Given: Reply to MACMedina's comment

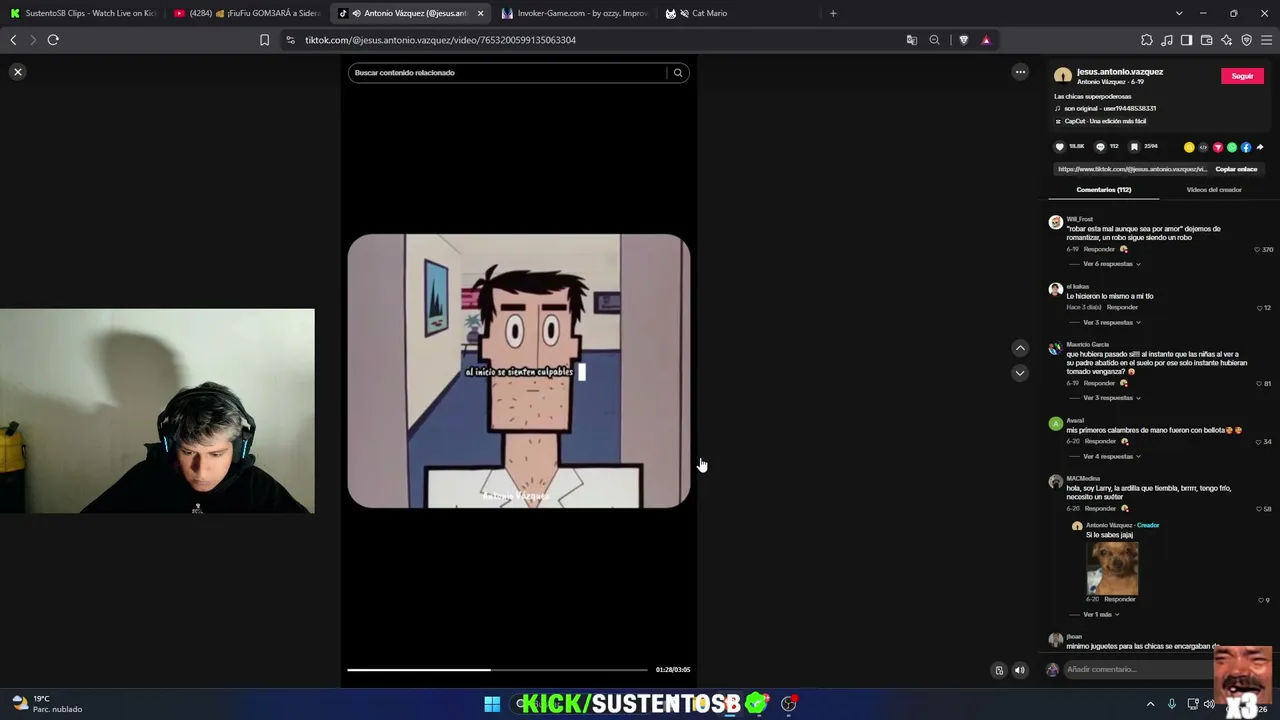Looking at the screenshot, I should click(1100, 509).
